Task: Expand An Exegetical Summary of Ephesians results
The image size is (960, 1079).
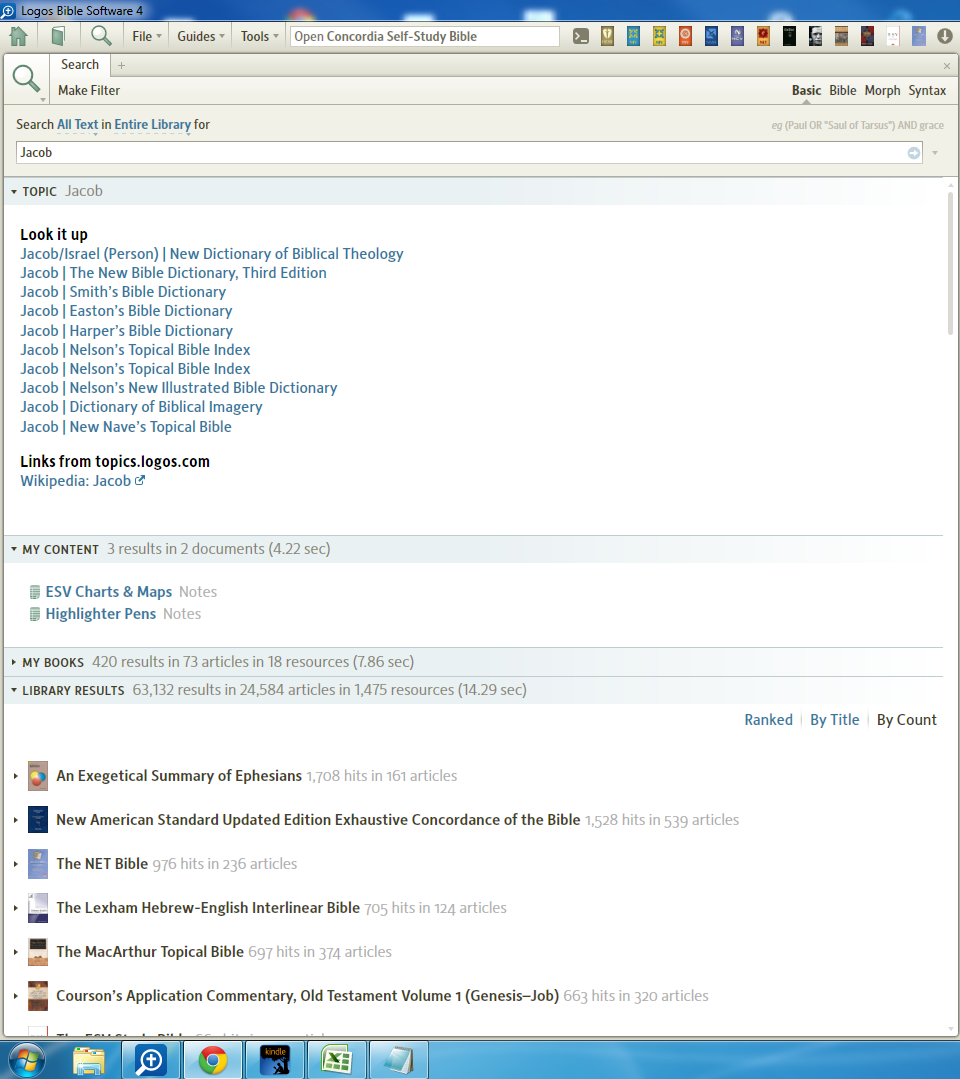Action: pyautogui.click(x=15, y=776)
